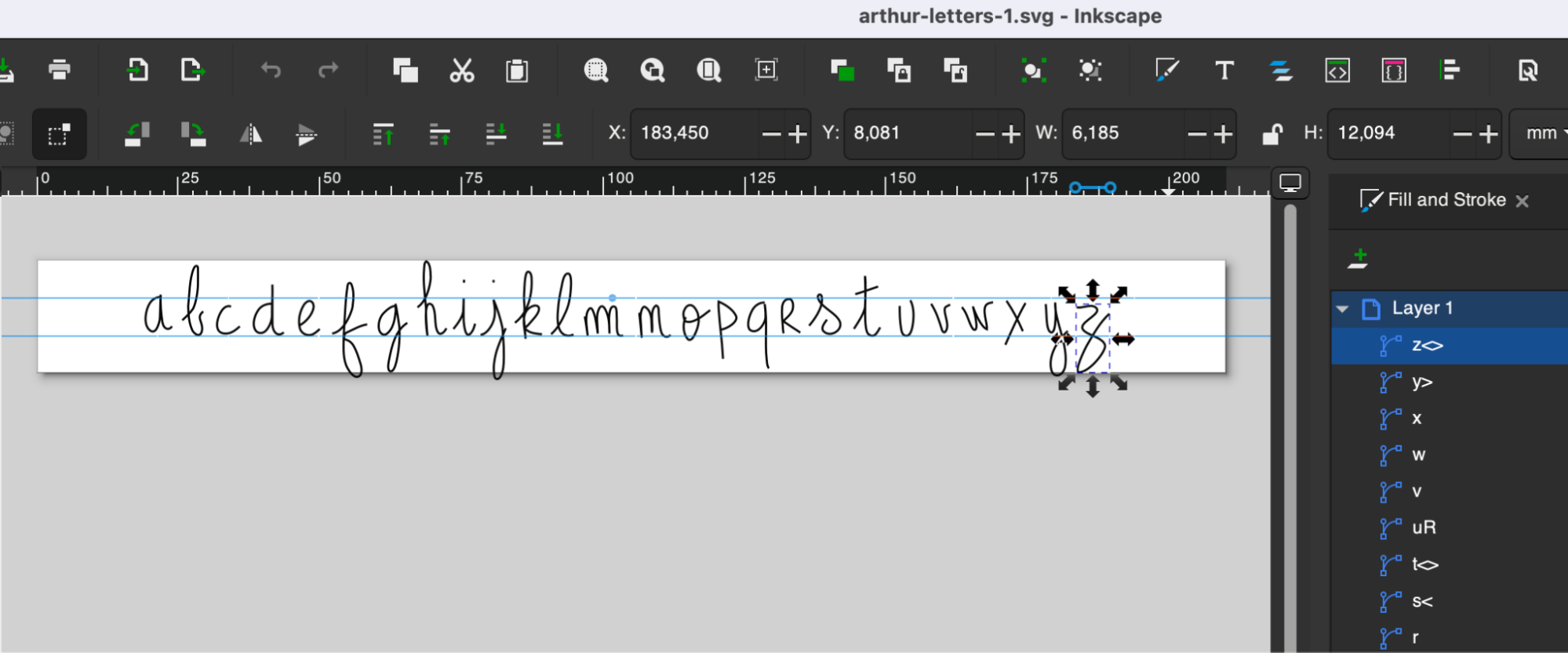Rotate selection 90 degrees counter-clockwise
Viewport: 1568px width, 653px height.
point(136,135)
